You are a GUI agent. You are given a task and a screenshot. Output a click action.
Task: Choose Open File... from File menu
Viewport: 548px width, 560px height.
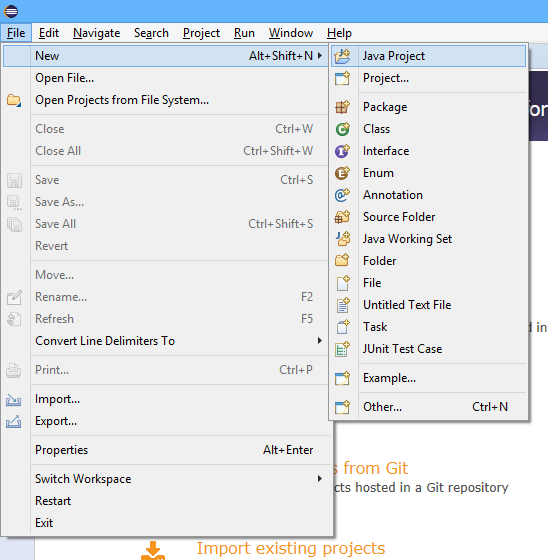(x=165, y=78)
